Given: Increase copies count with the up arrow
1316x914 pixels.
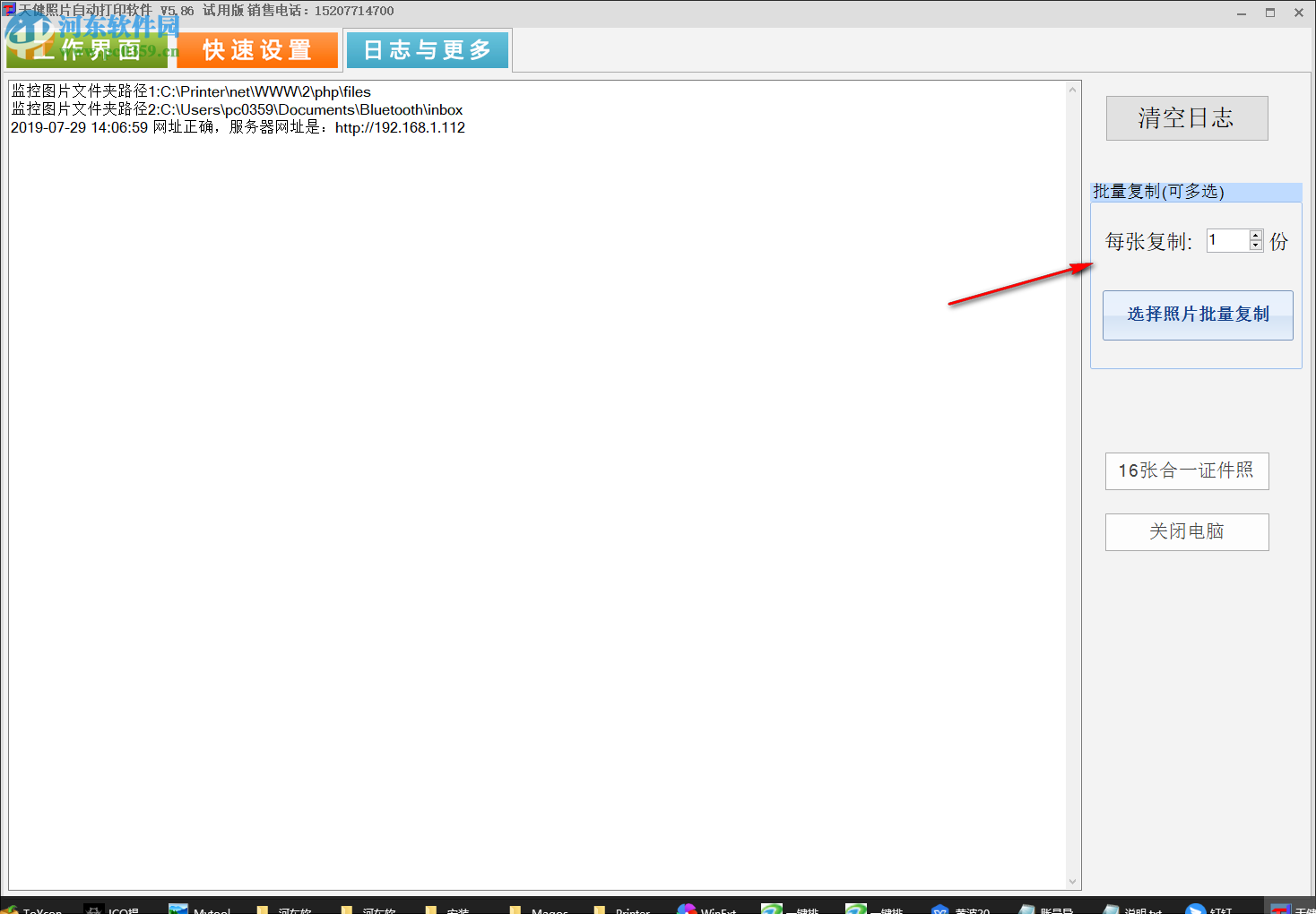Looking at the screenshot, I should click(x=1256, y=235).
